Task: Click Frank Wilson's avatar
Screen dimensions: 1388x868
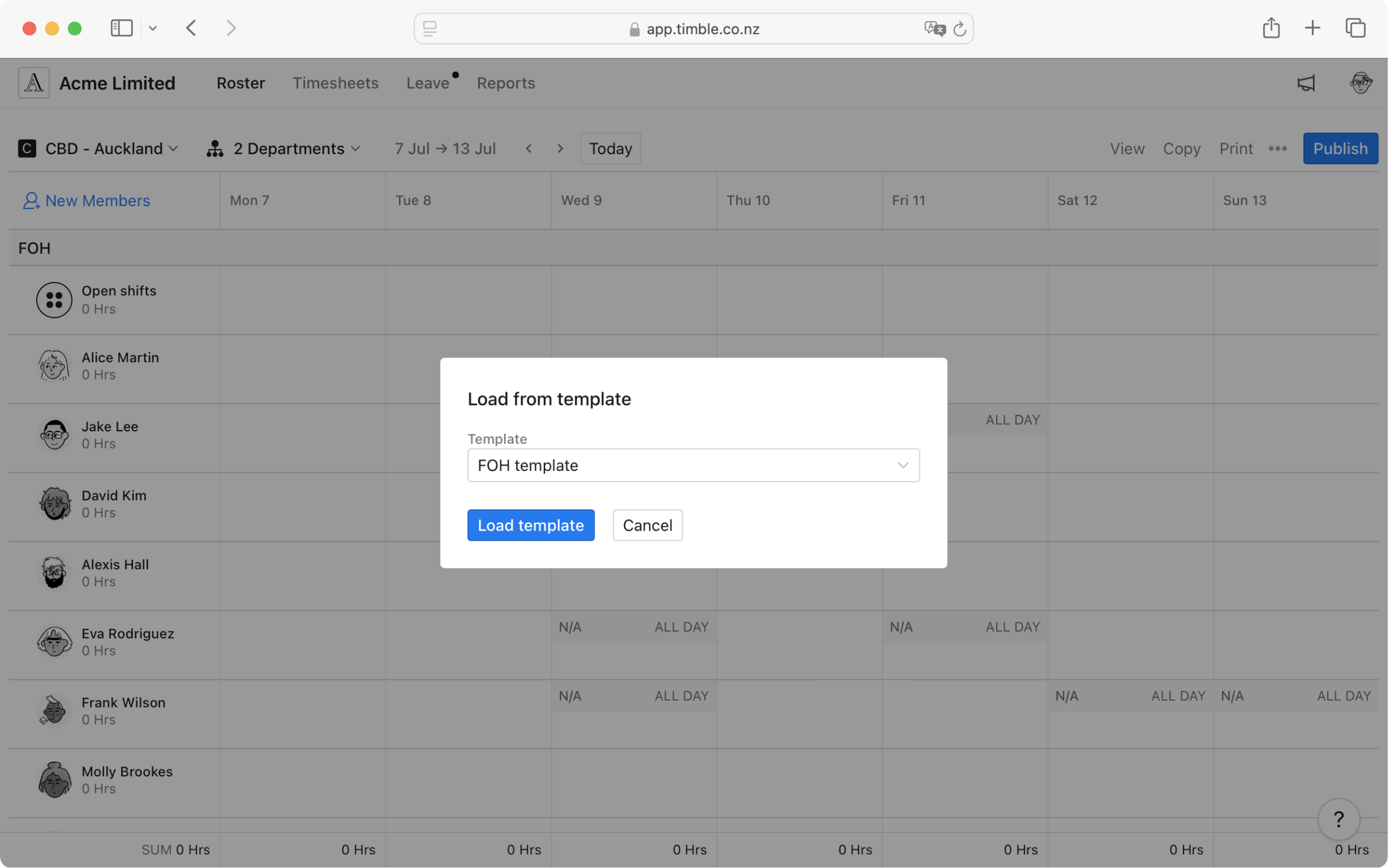Action: (54, 711)
